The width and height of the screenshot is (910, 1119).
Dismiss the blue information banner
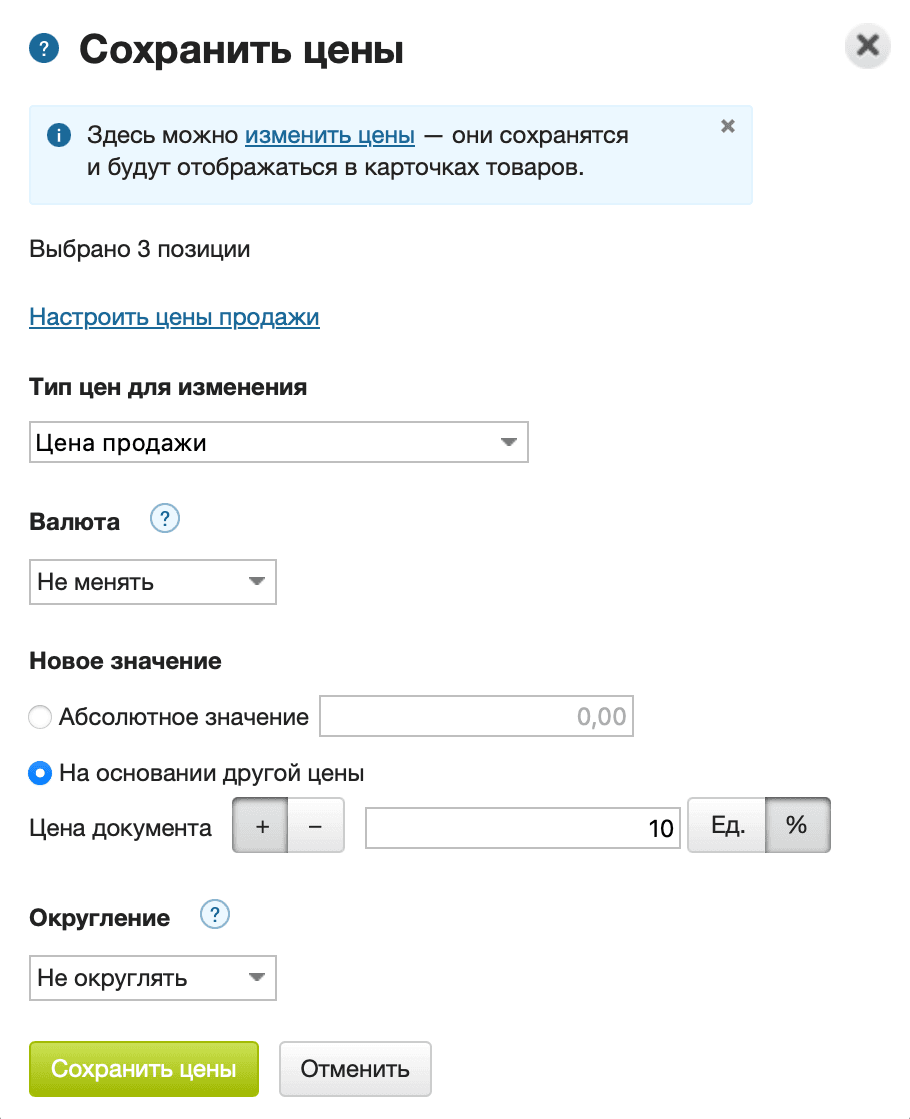[x=727, y=126]
